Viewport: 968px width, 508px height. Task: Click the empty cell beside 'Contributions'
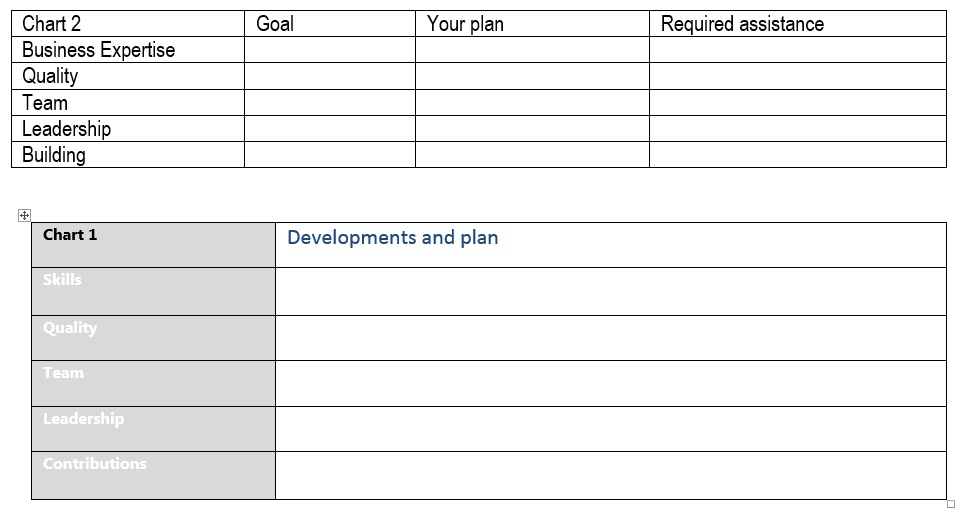point(610,475)
